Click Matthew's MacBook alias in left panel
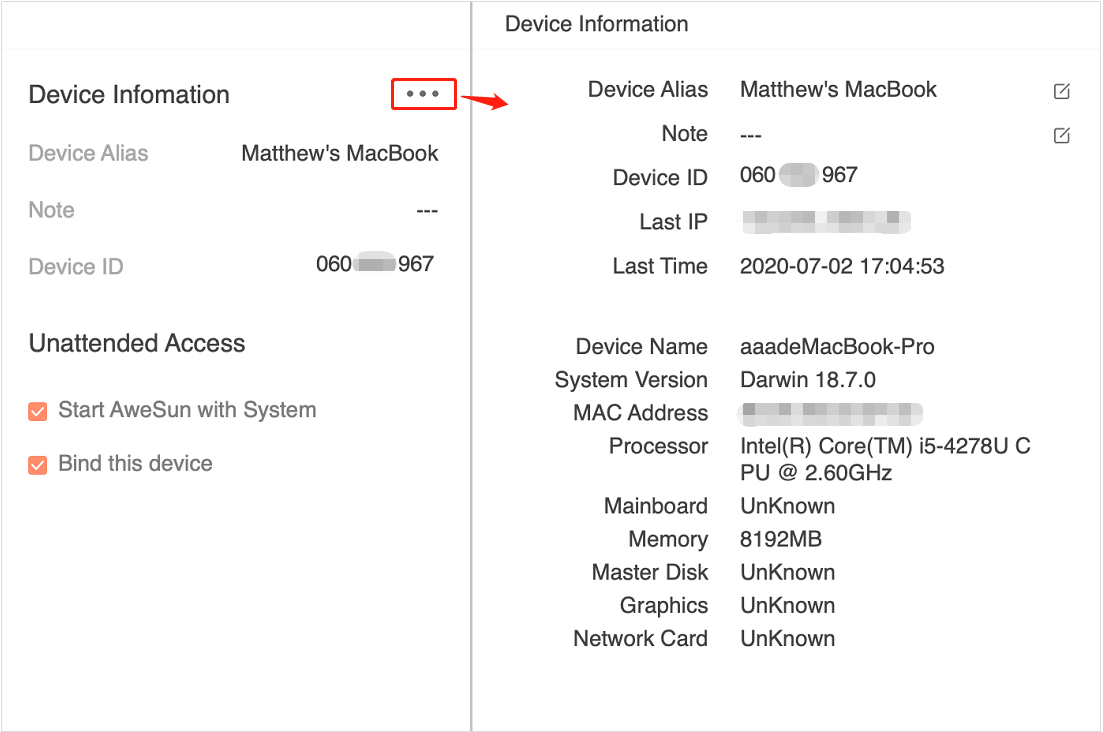 tap(340, 154)
